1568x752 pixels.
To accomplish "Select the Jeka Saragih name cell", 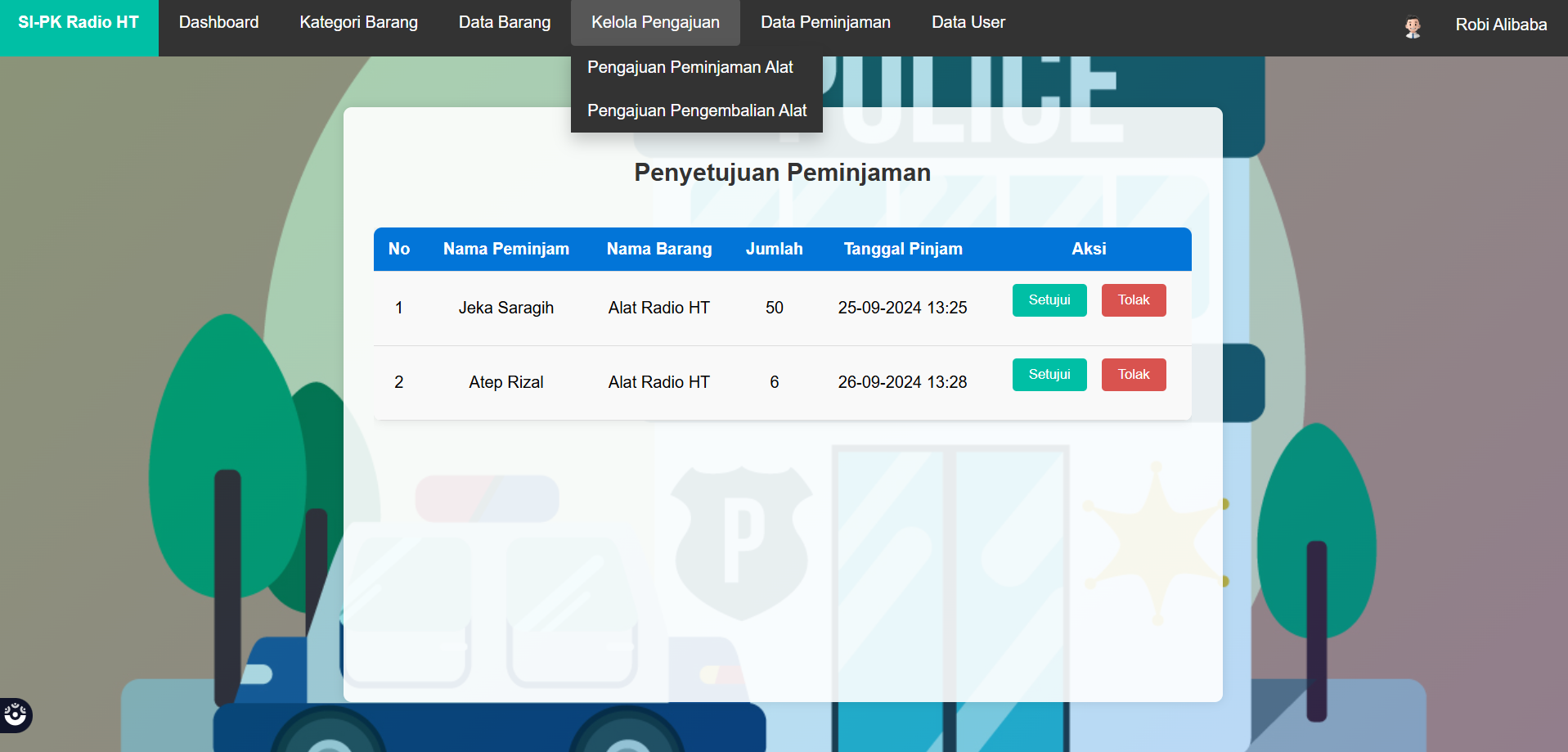I will point(506,308).
